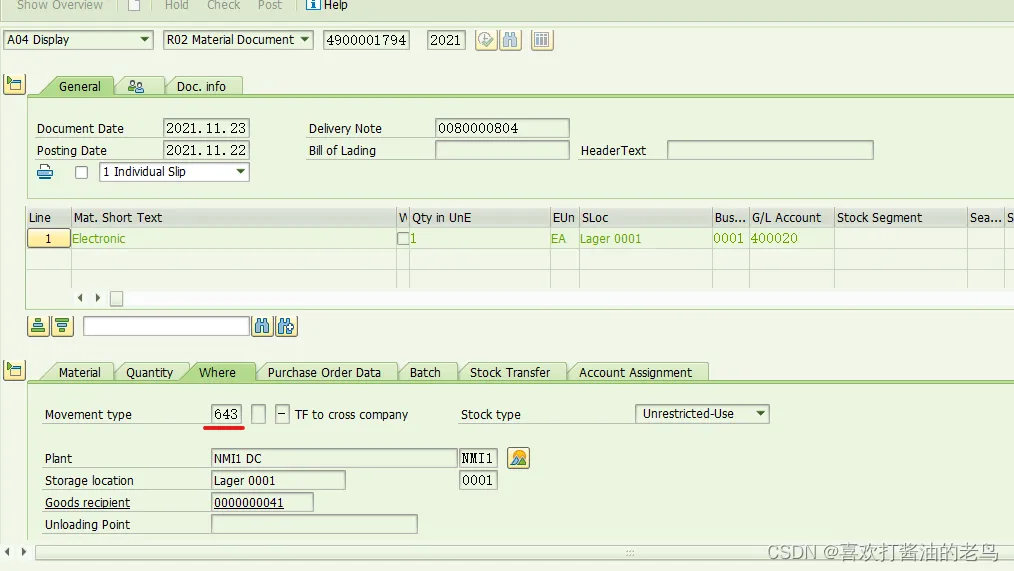The image size is (1014, 571).
Task: Open the Account Assignment tab
Action: [635, 372]
